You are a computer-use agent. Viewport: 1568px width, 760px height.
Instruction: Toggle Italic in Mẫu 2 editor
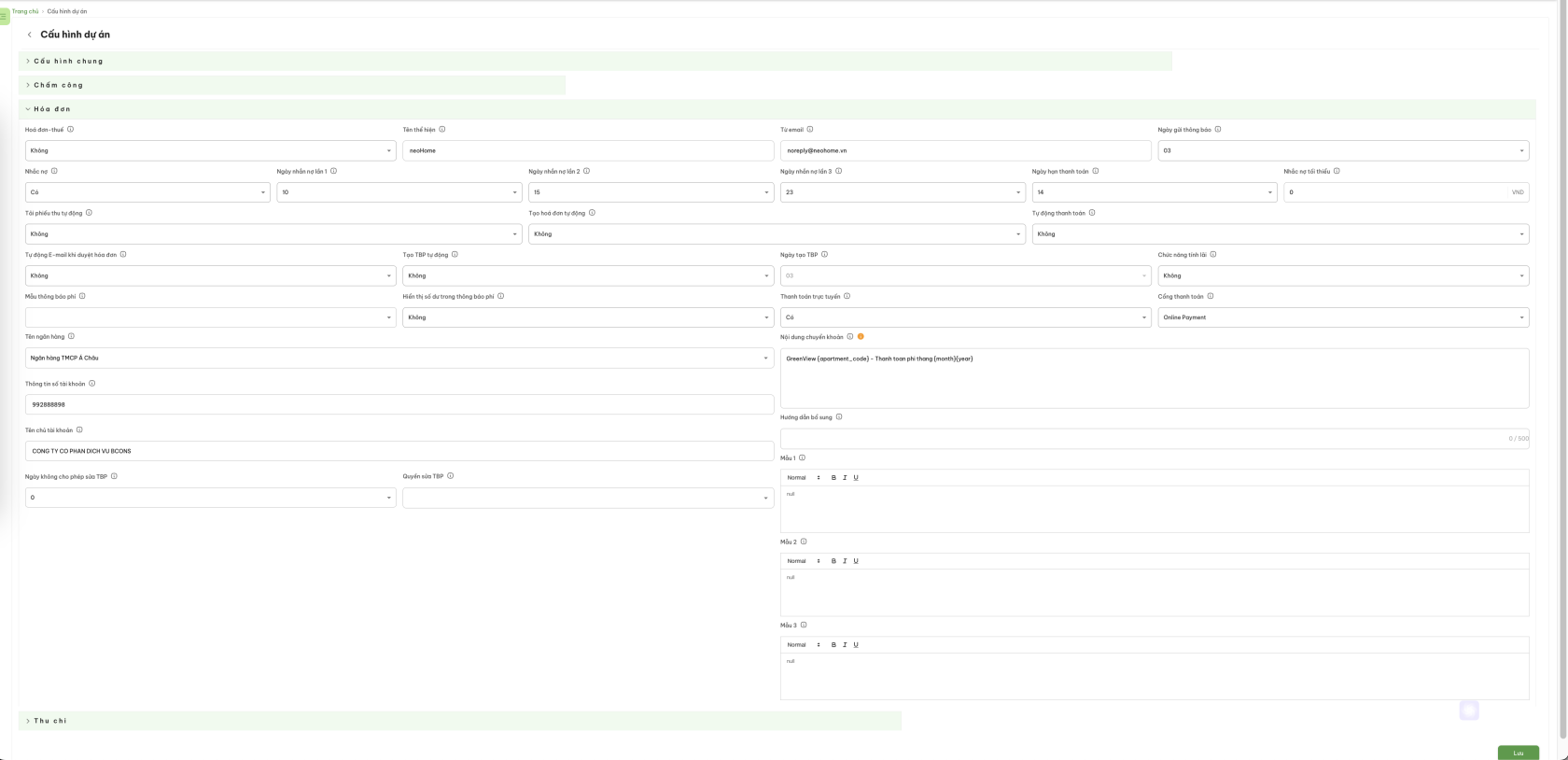845,561
